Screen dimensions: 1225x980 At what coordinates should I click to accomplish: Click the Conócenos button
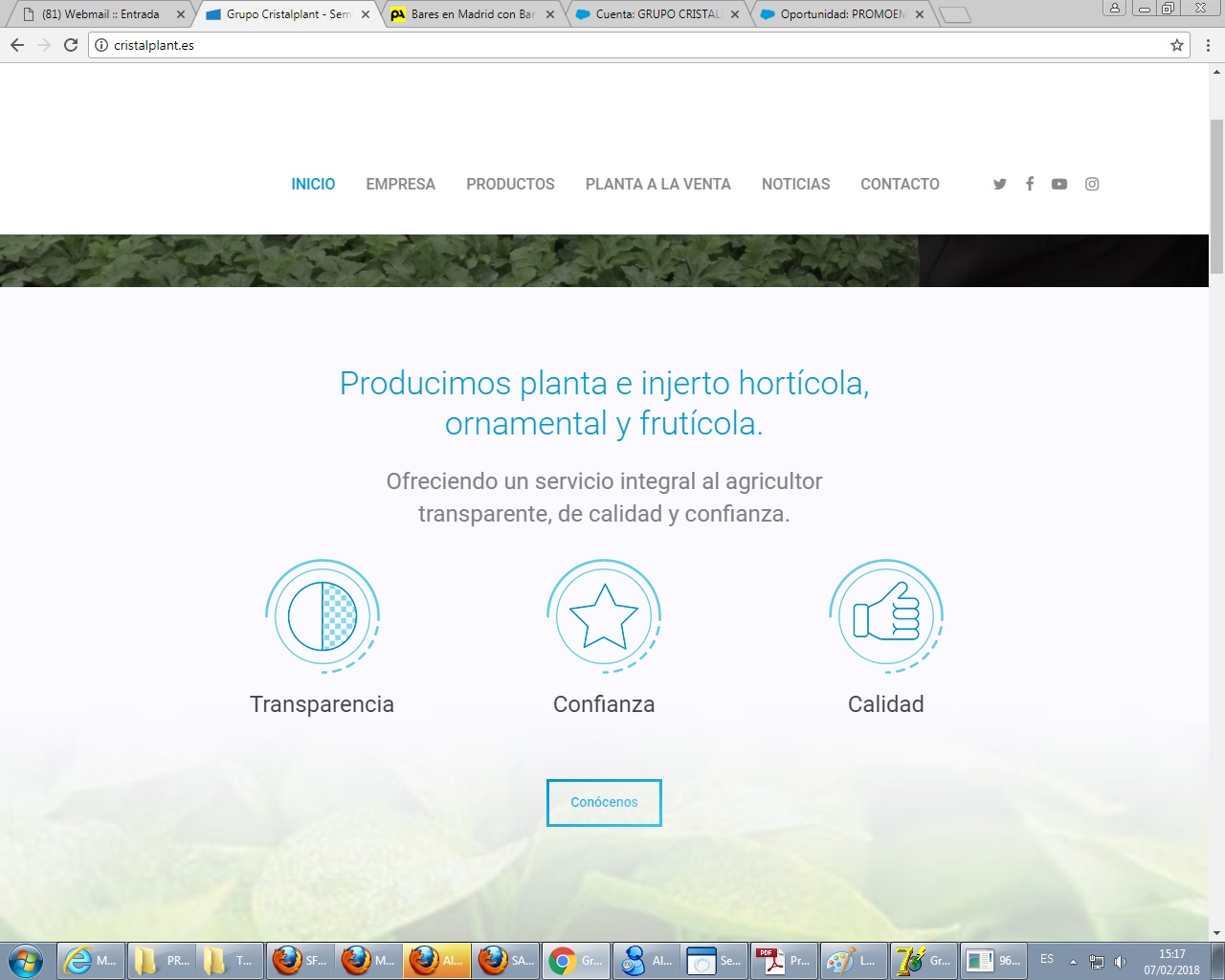tap(604, 802)
